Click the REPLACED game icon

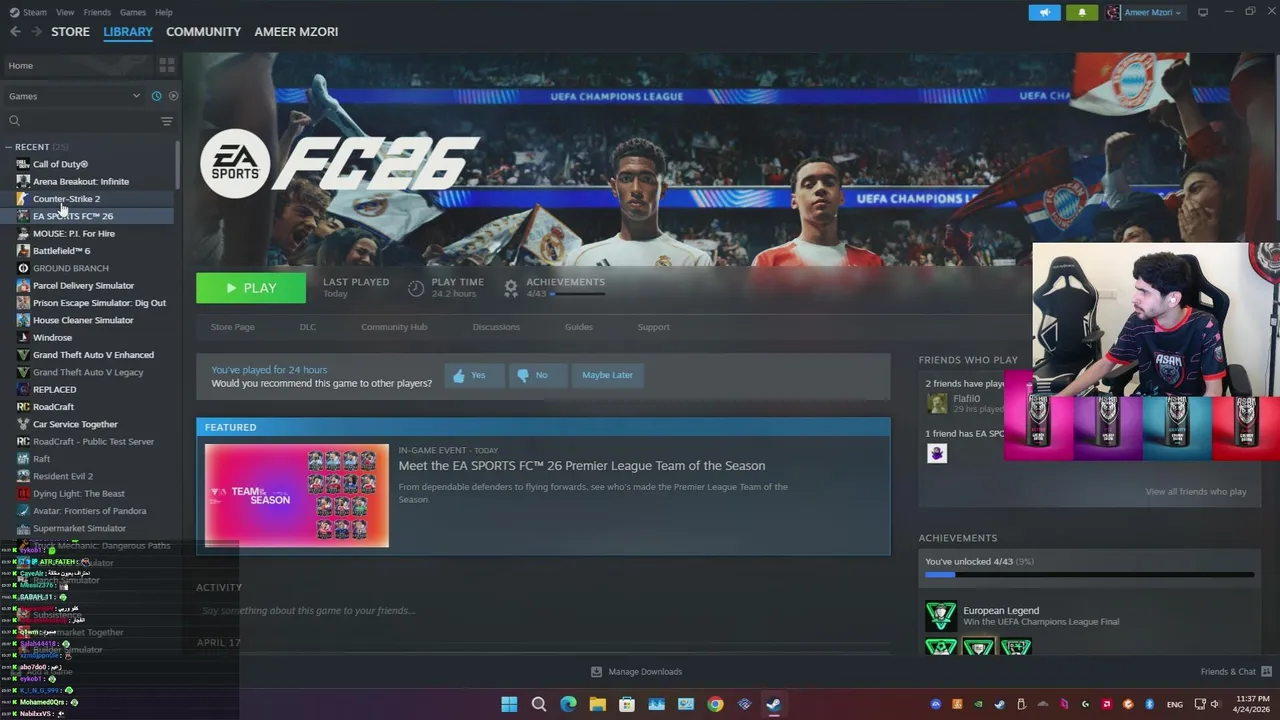(23, 389)
